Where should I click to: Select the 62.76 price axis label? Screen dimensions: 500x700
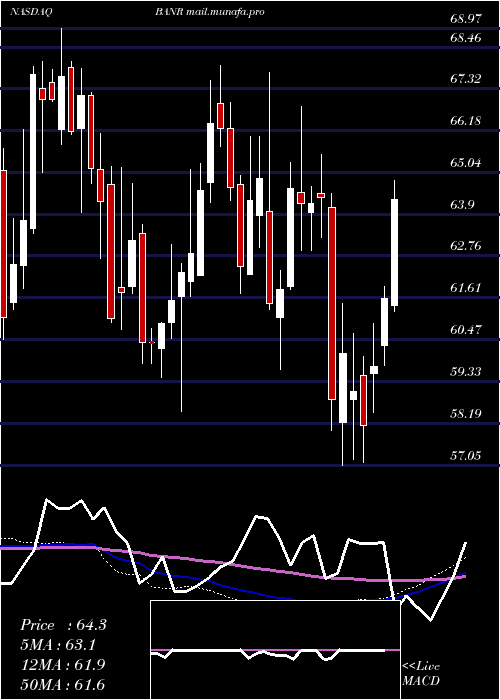pyautogui.click(x=466, y=246)
